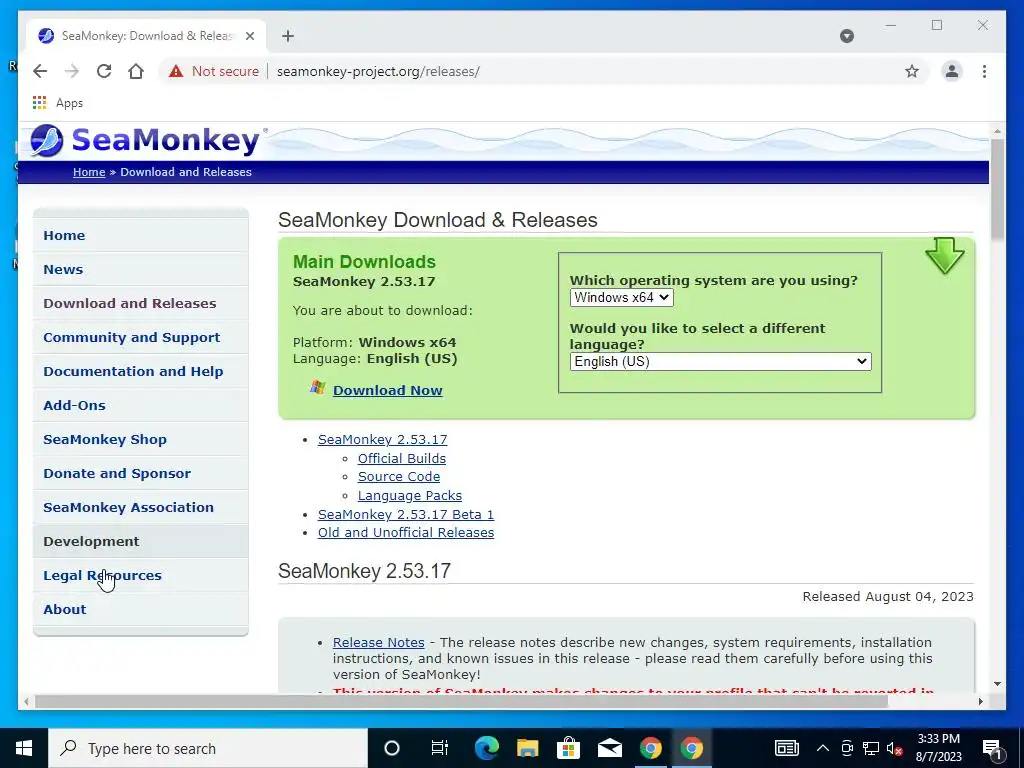Reload the SeaMonkey releases page
The image size is (1024, 768).
click(104, 71)
